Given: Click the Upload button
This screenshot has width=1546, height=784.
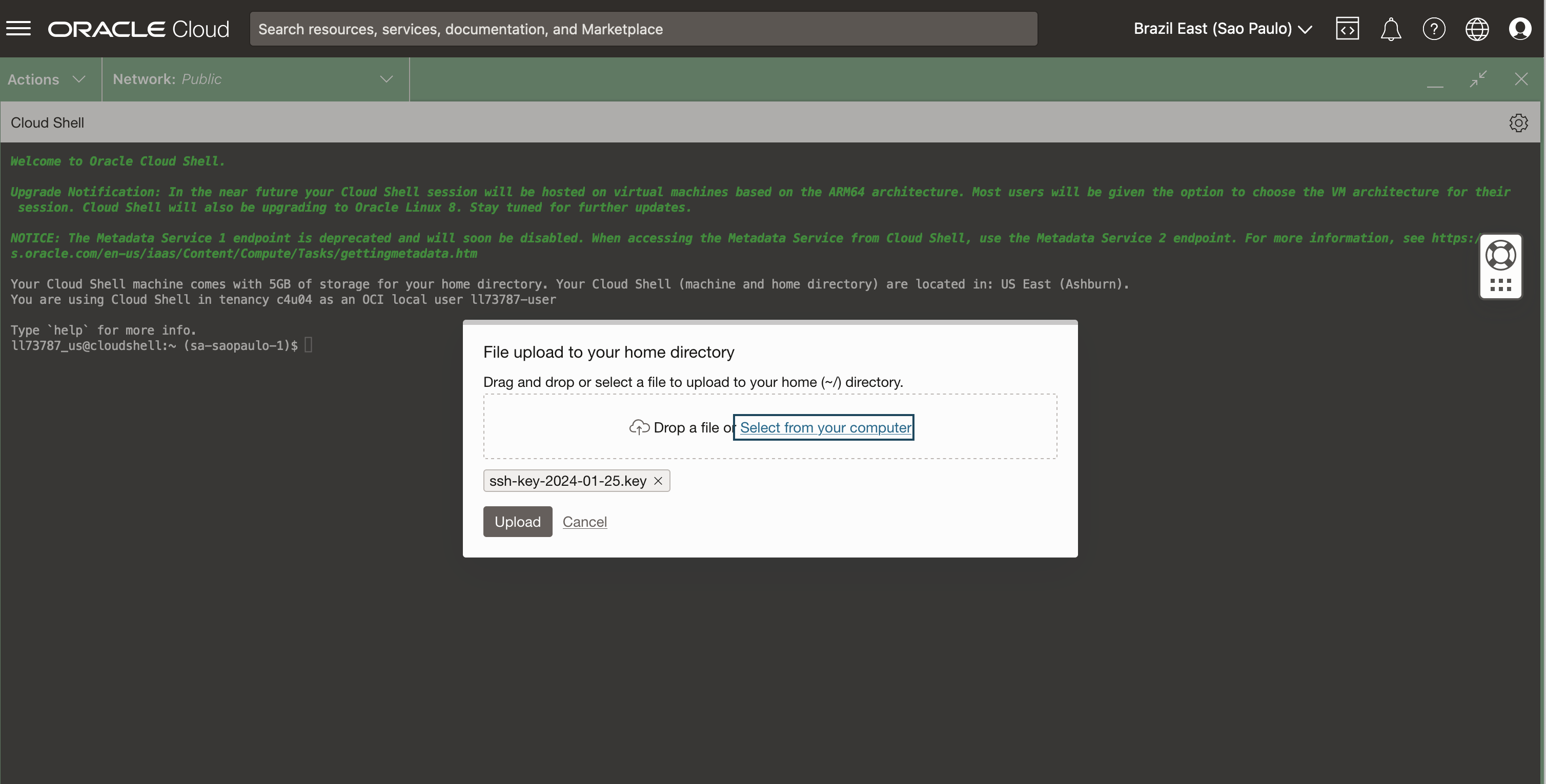Looking at the screenshot, I should [x=517, y=522].
